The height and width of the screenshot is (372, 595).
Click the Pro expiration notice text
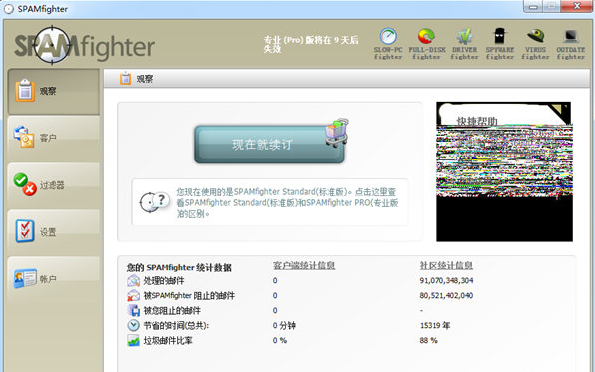point(310,44)
